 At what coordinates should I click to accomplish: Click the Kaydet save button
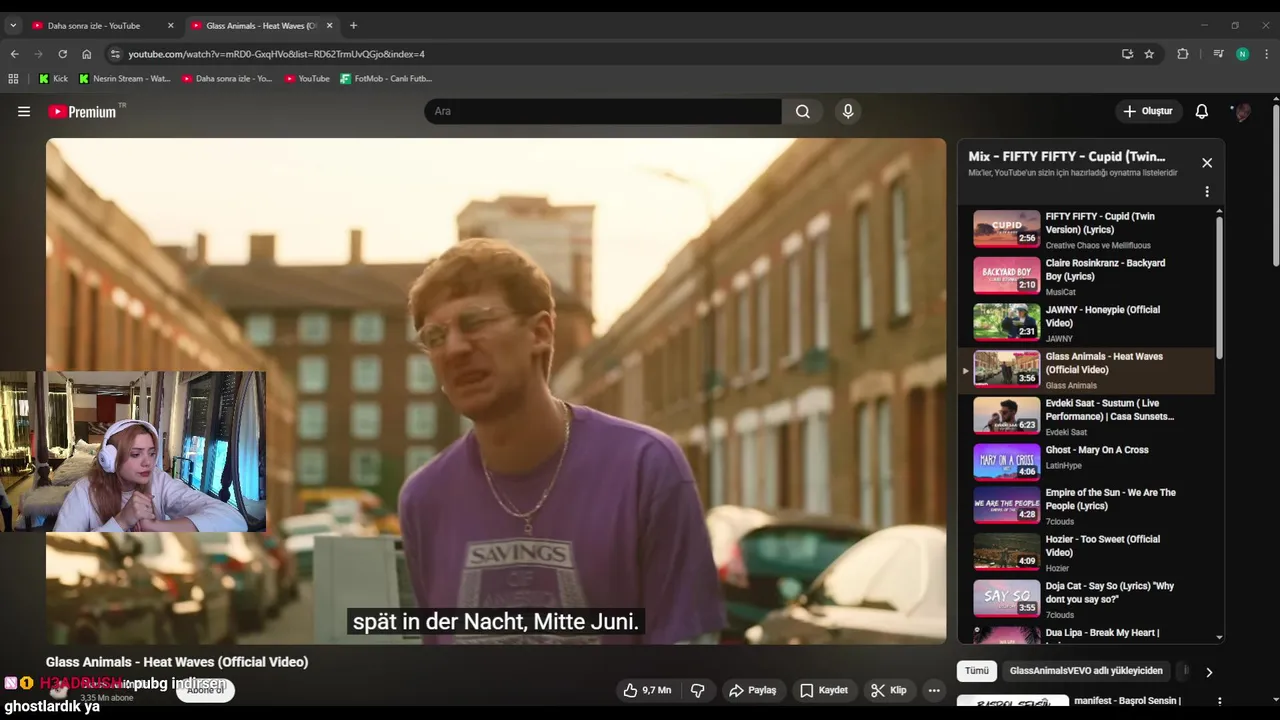(x=824, y=690)
